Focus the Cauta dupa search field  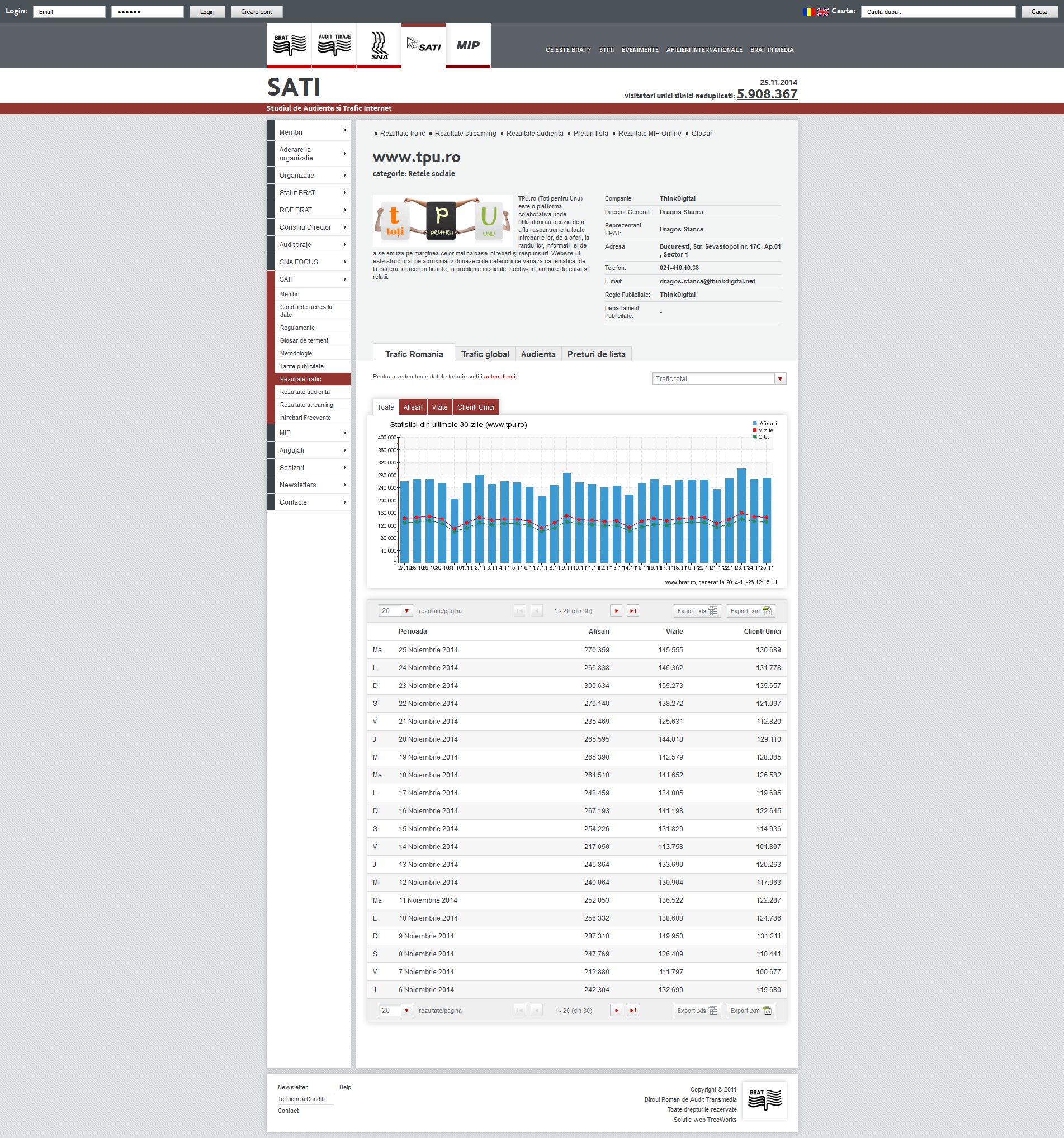[x=938, y=11]
